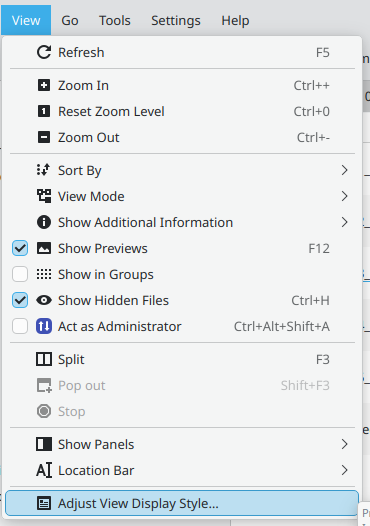370x526 pixels.
Task: Open the Go menu
Action: [x=70, y=21]
